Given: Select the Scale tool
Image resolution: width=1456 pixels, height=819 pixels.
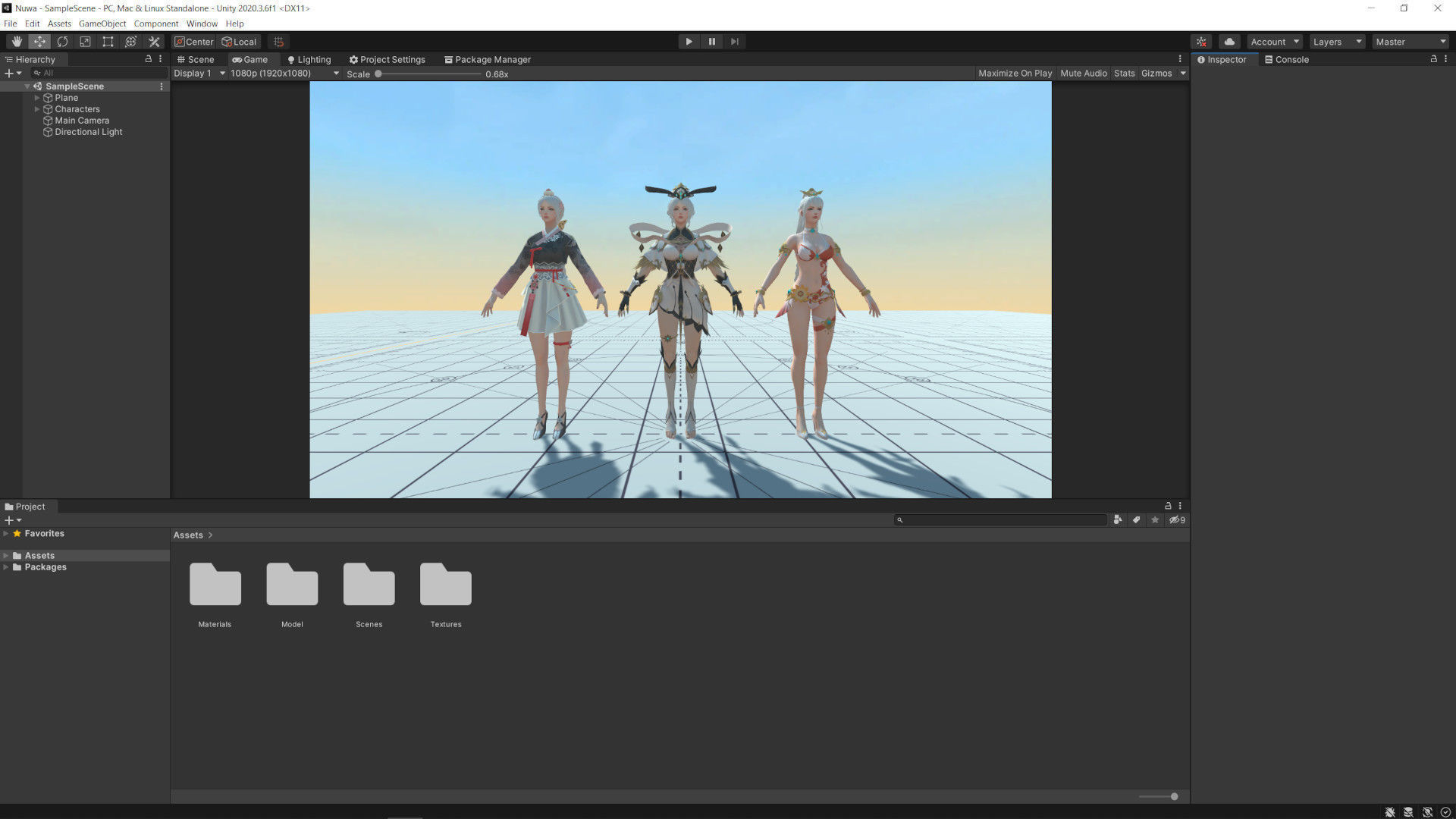Looking at the screenshot, I should pyautogui.click(x=85, y=42).
